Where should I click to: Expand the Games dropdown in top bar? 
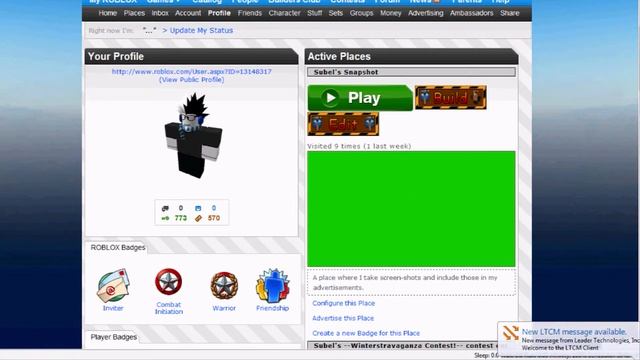coord(163,2)
